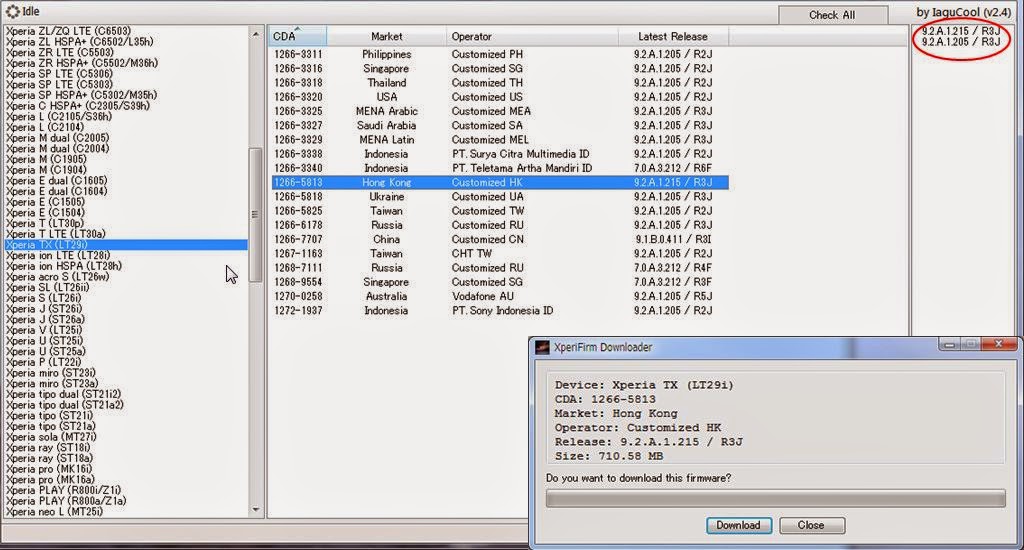1024x550 pixels.
Task: Select the Vodafone AU firmware row
Action: pos(500,297)
